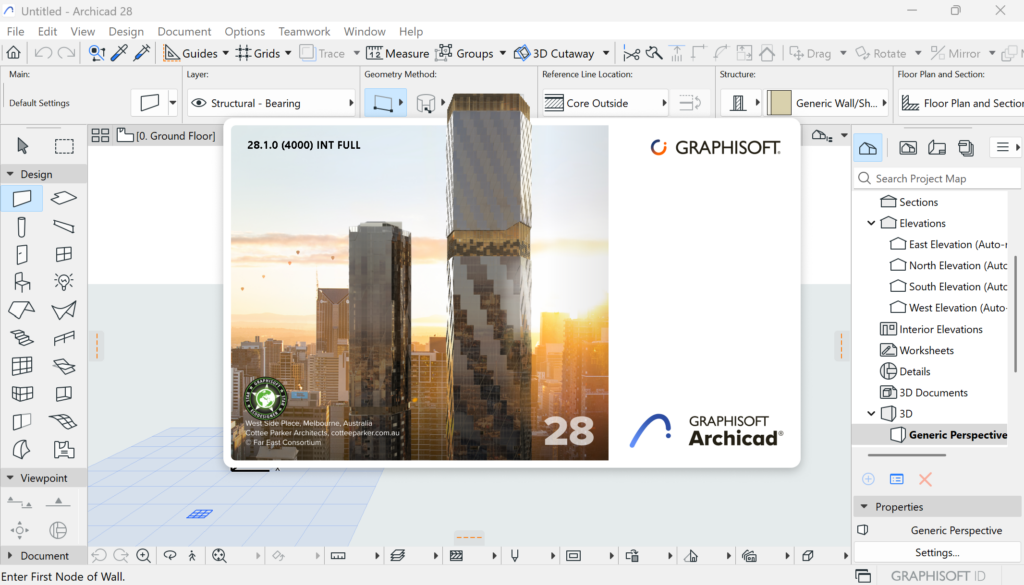The width and height of the screenshot is (1024, 585).
Task: Toggle Grids display
Action: (258, 53)
